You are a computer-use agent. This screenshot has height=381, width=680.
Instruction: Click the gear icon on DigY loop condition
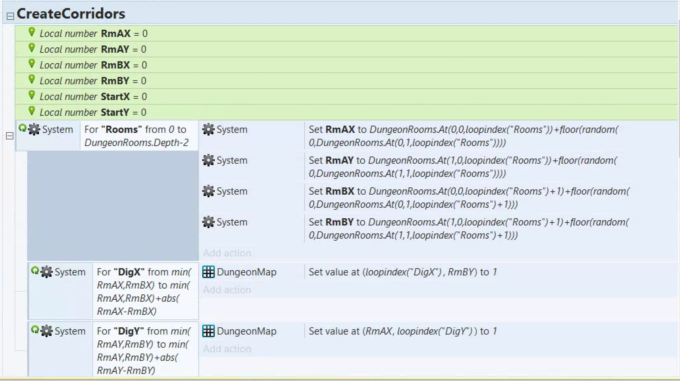pyautogui.click(x=46, y=331)
